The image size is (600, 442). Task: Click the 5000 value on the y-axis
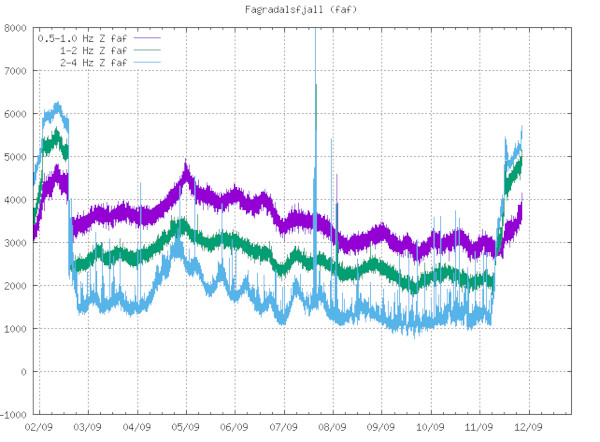pyautogui.click(x=16, y=157)
